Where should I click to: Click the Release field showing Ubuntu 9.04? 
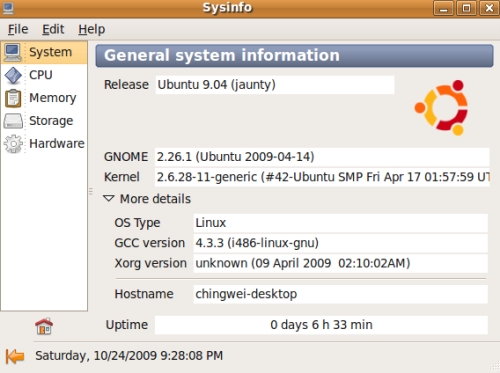[275, 85]
